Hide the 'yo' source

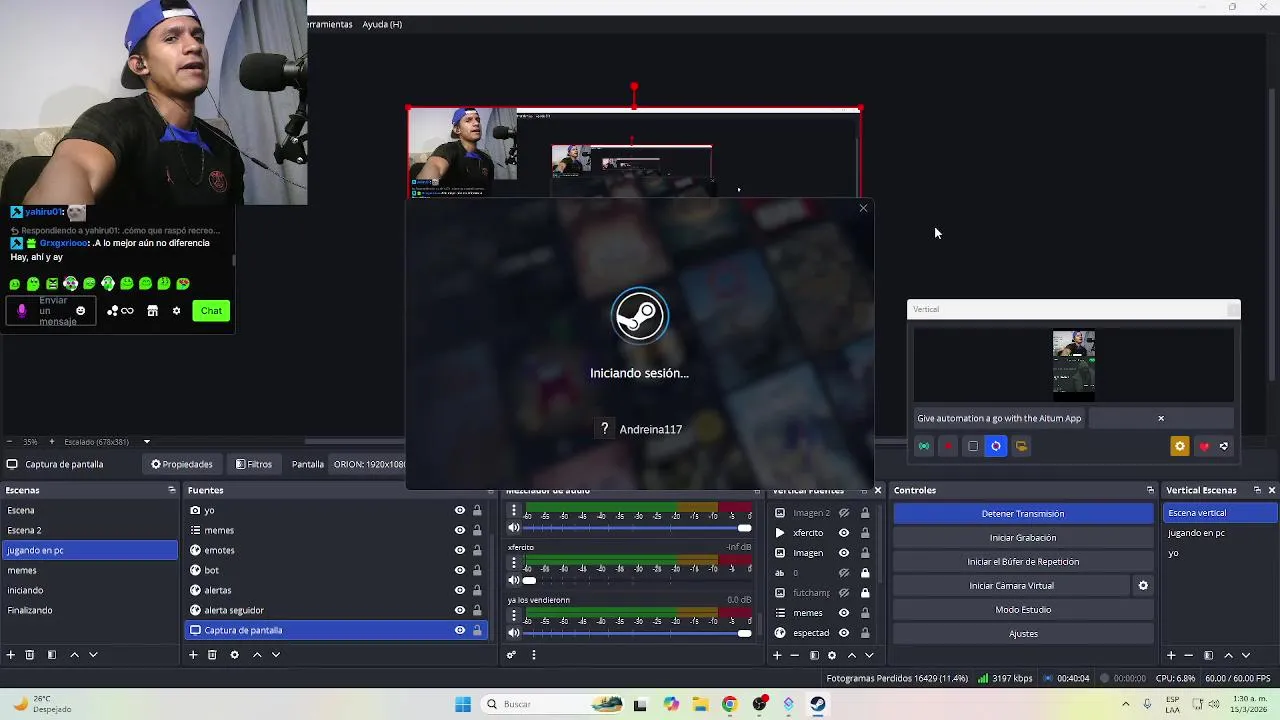click(460, 510)
